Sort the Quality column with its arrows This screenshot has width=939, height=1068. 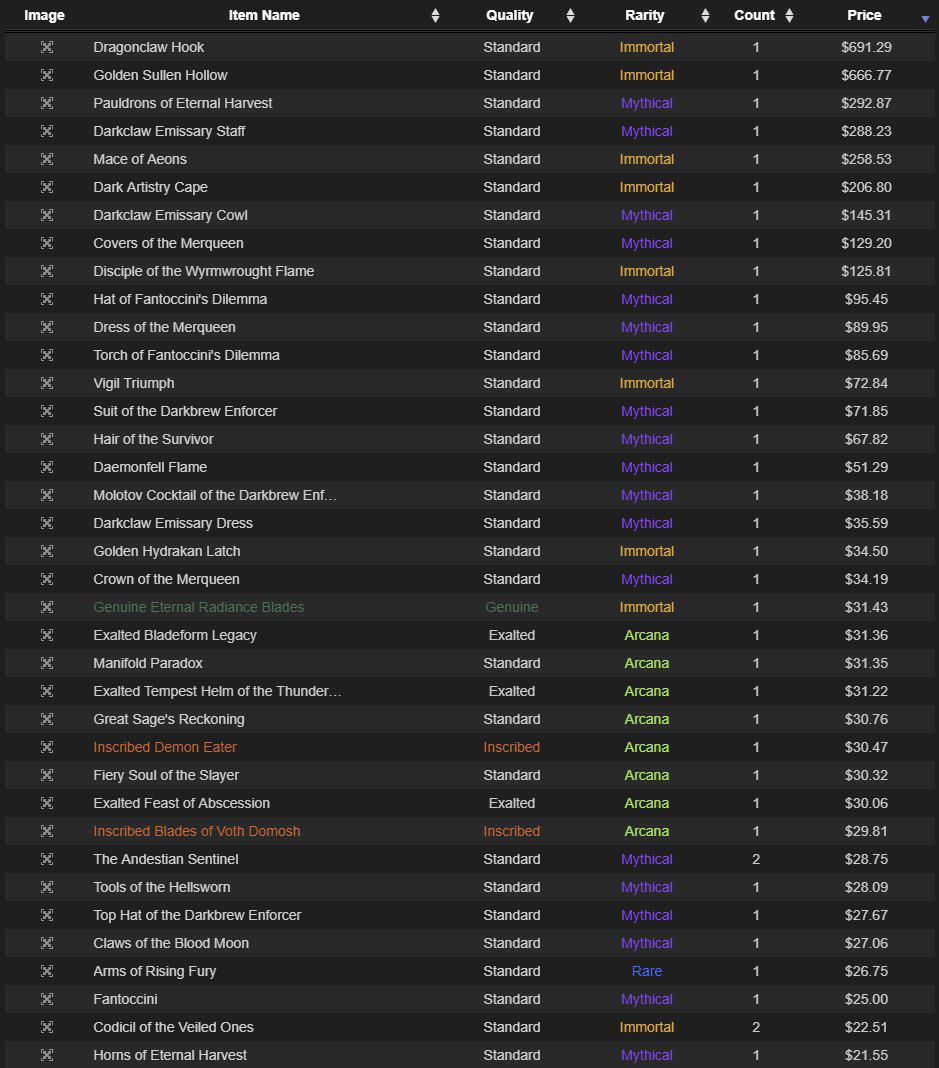[570, 16]
